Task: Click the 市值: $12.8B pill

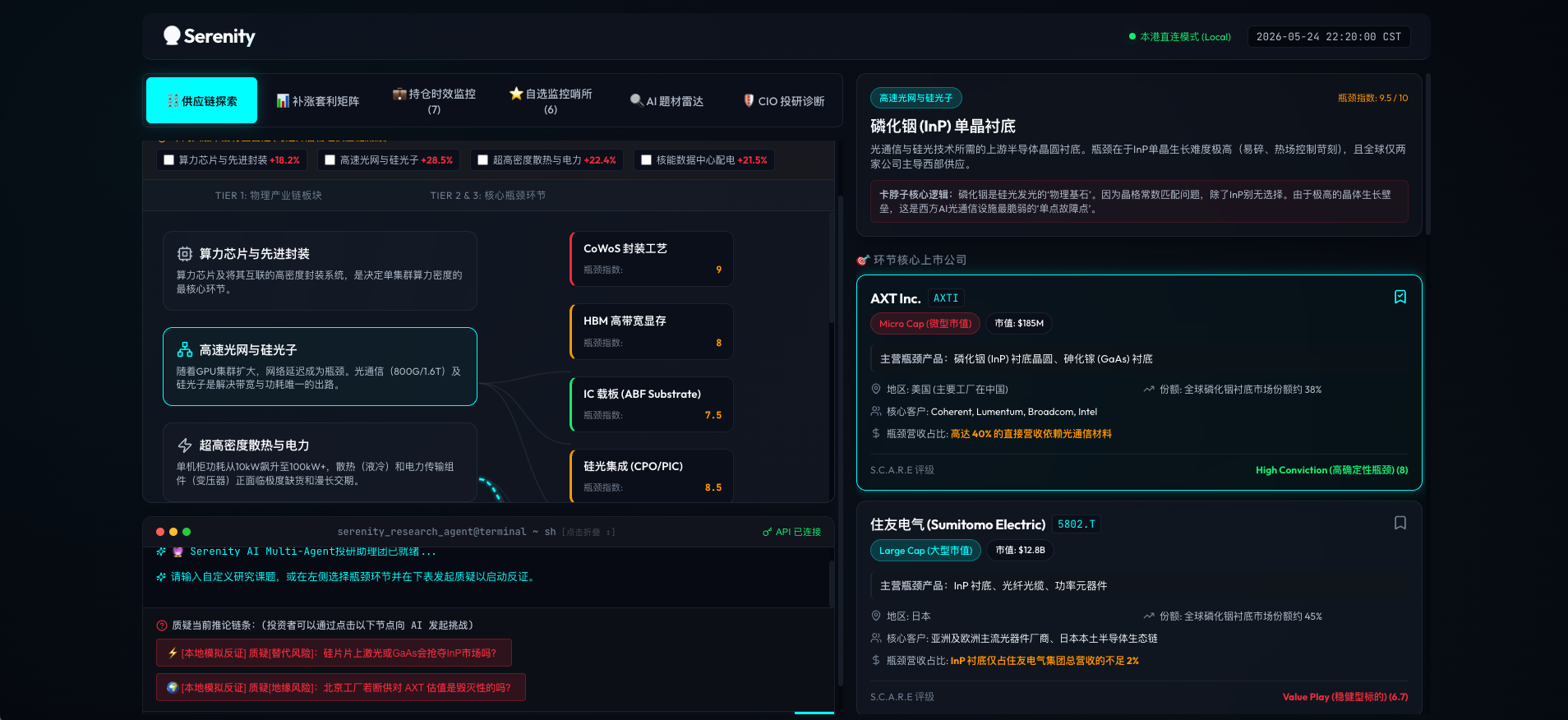Action: [x=1020, y=551]
